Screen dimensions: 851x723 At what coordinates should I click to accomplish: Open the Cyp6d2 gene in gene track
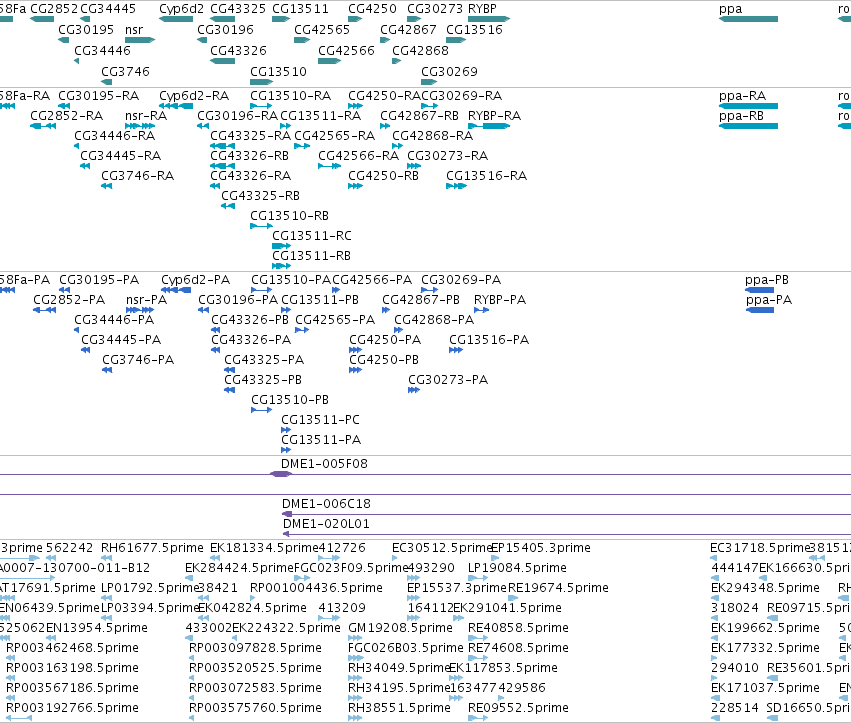coord(176,19)
